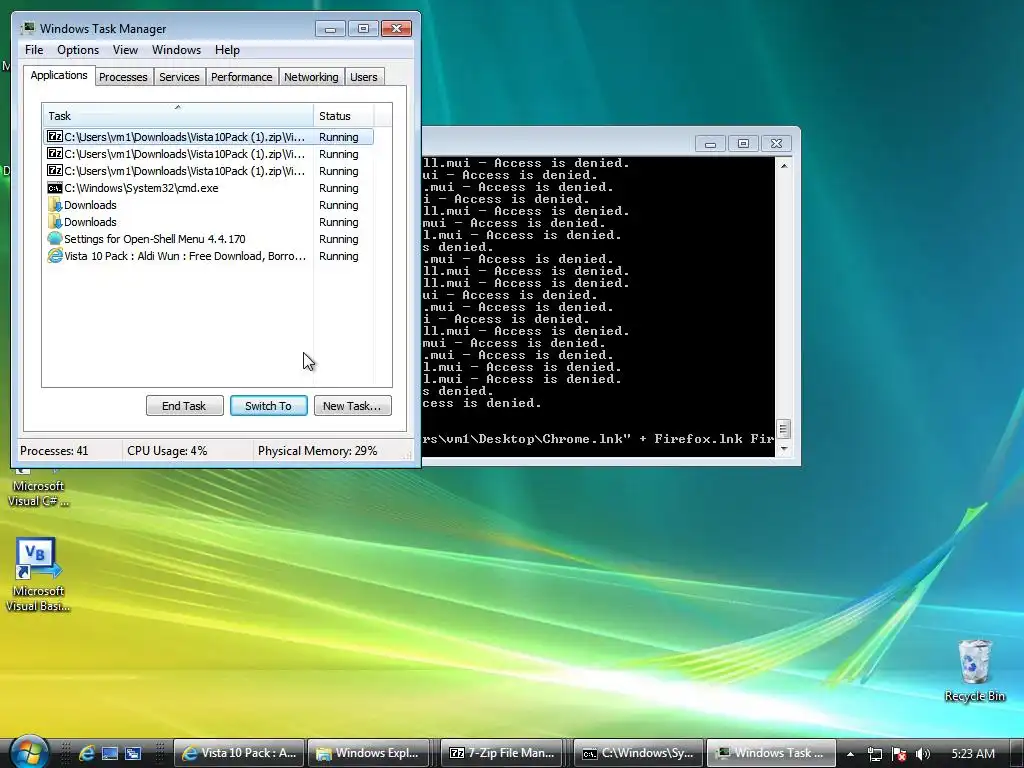Open the Windows Start orb
Image resolution: width=1024 pixels, height=768 pixels.
[x=29, y=752]
